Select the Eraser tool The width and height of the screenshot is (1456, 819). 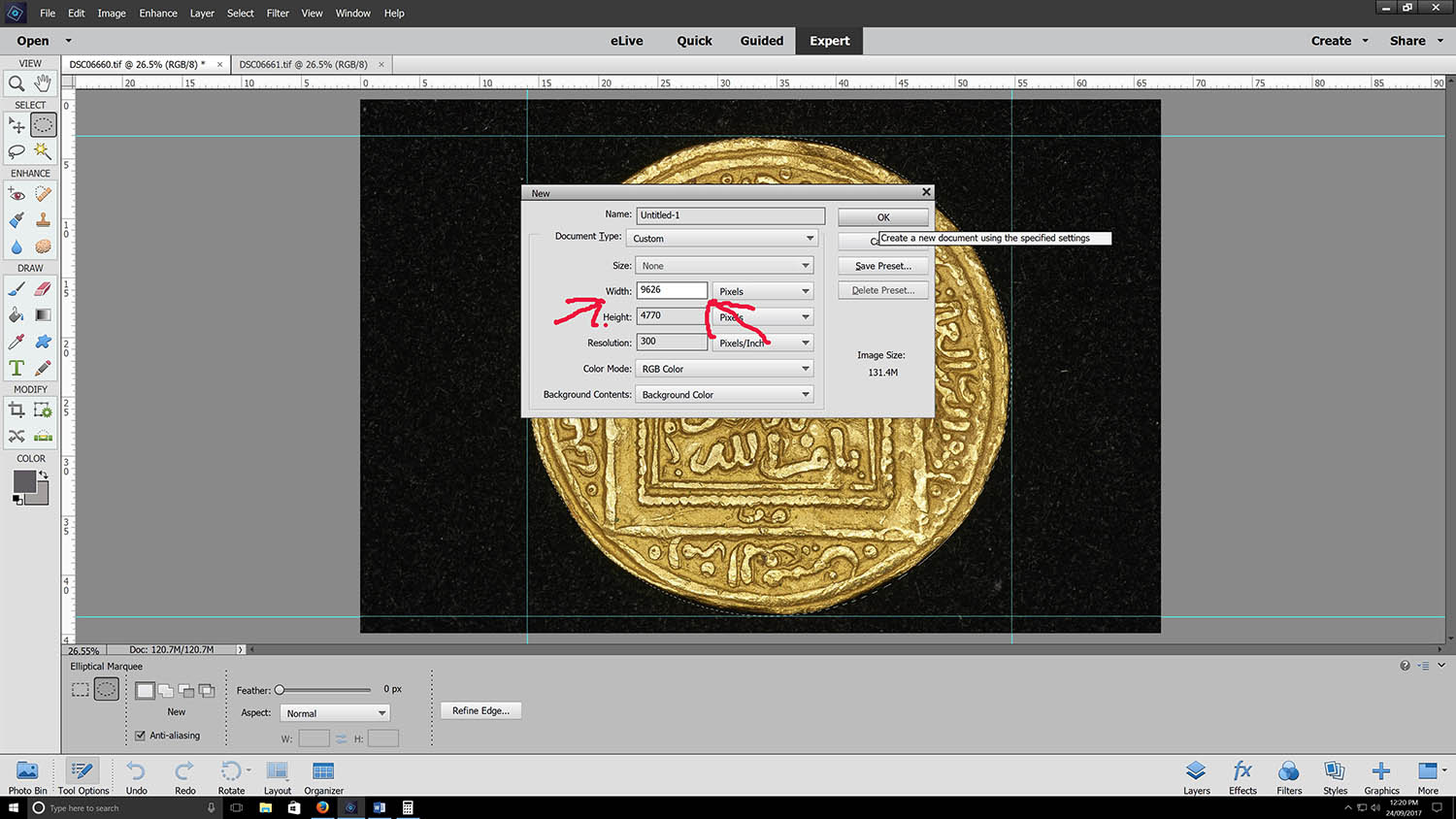click(43, 289)
